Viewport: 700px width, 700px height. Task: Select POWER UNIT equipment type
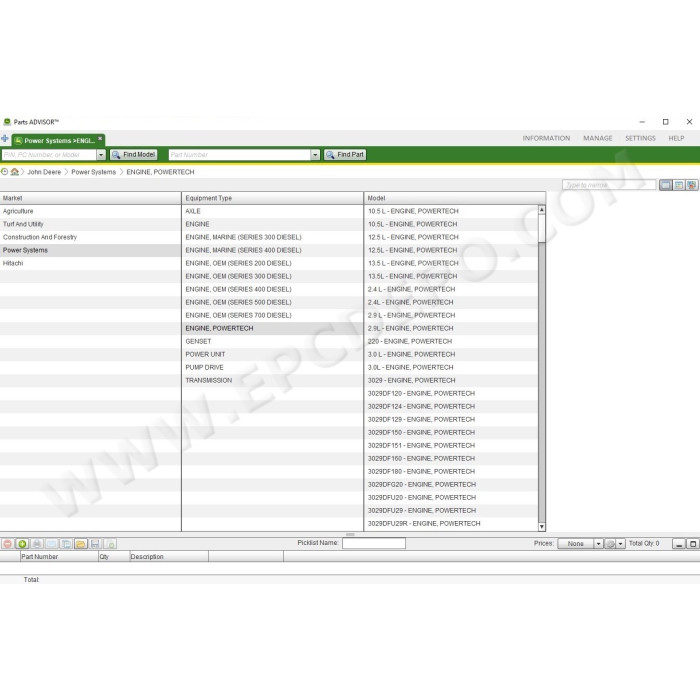point(272,354)
